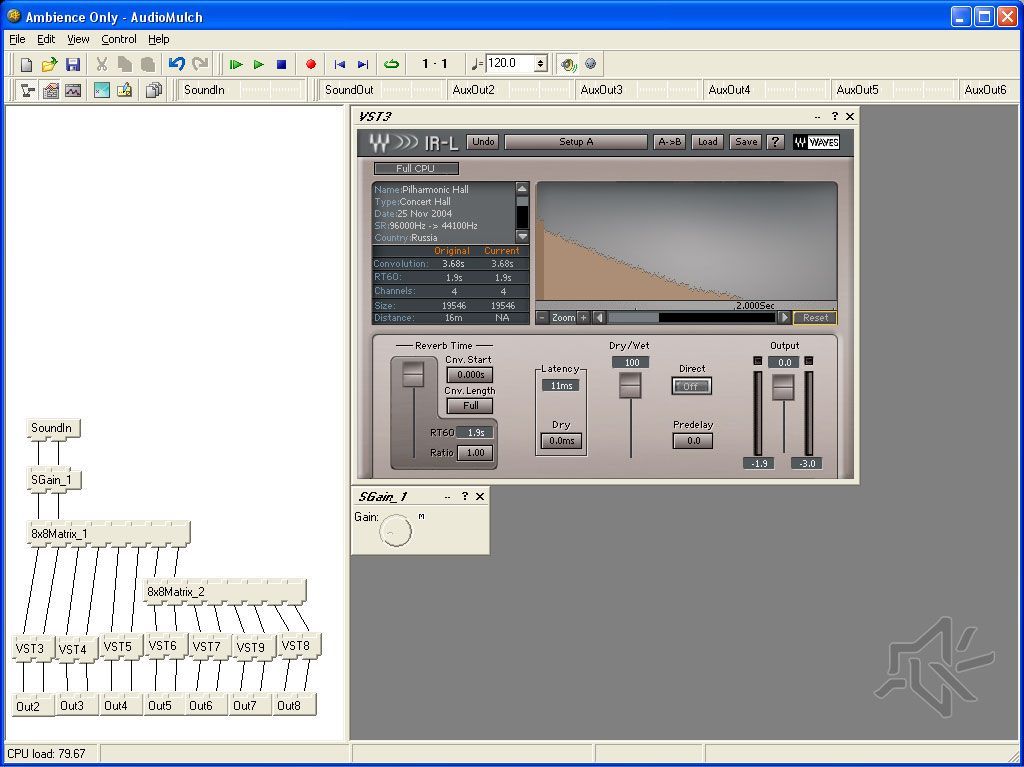Jump to the previous marker in the transport
The width and height of the screenshot is (1024, 767).
click(340, 64)
